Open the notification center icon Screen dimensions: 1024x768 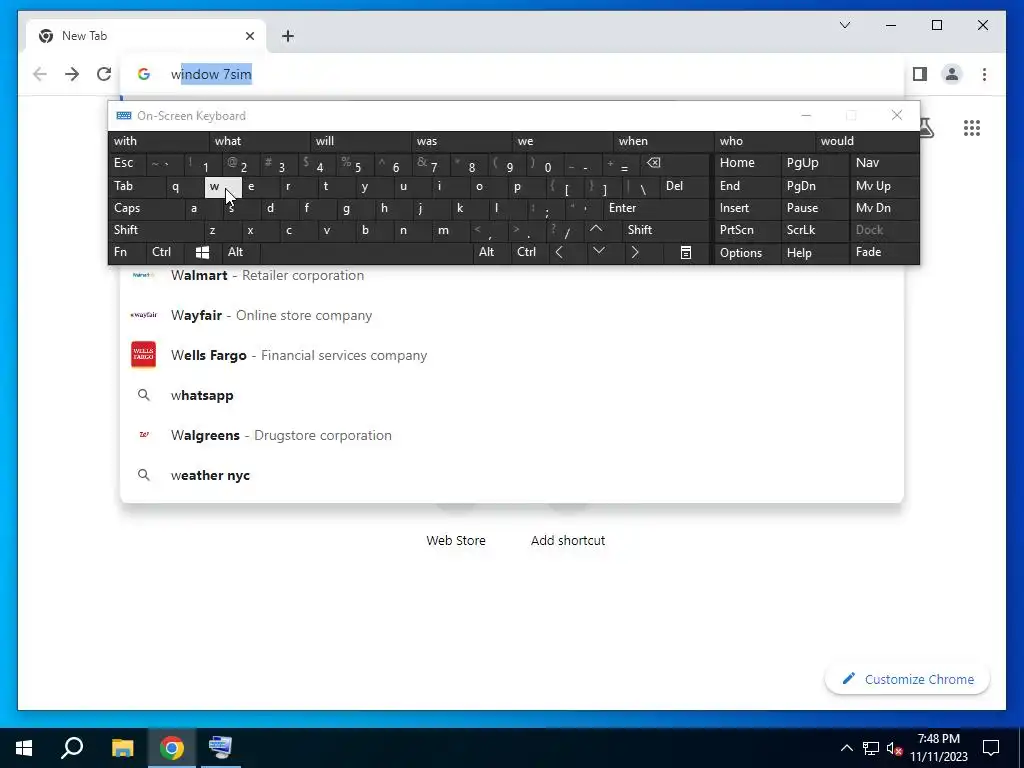click(x=991, y=748)
